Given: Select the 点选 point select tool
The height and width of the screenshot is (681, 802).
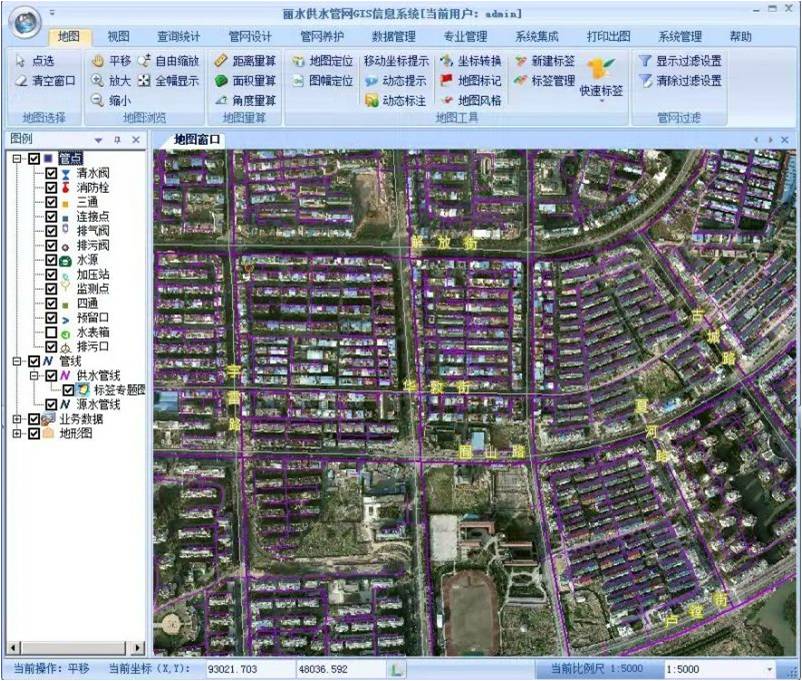Looking at the screenshot, I should [35, 61].
